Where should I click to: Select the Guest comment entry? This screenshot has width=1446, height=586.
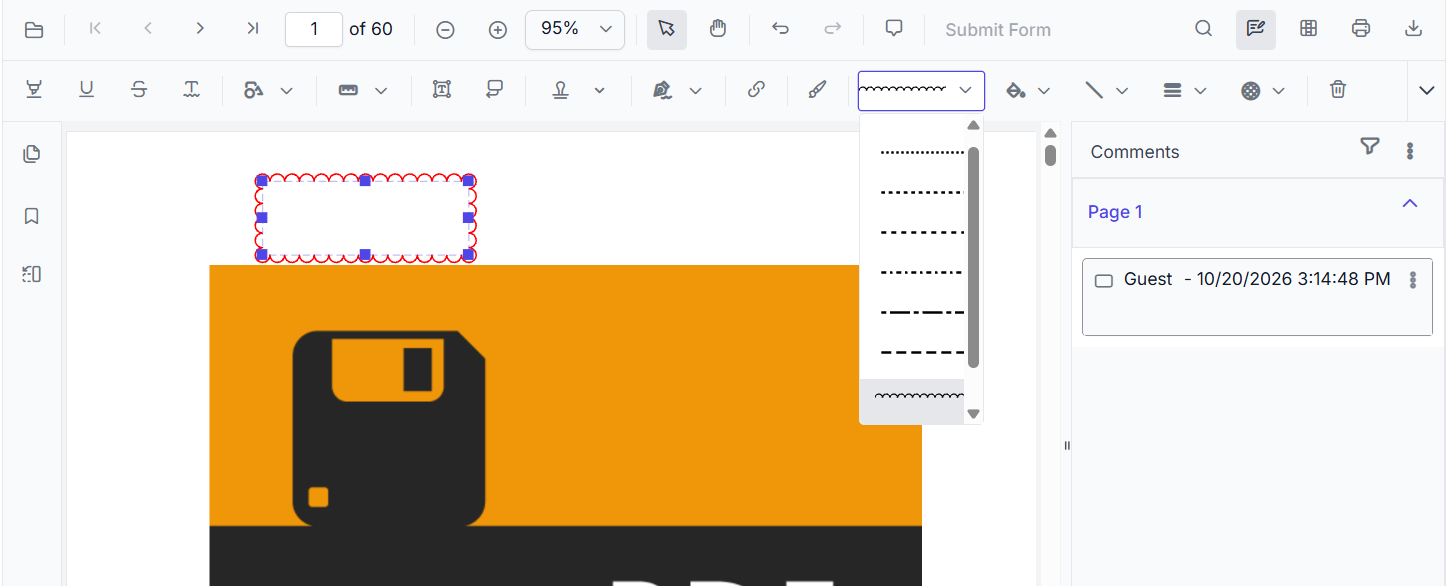point(1257,297)
